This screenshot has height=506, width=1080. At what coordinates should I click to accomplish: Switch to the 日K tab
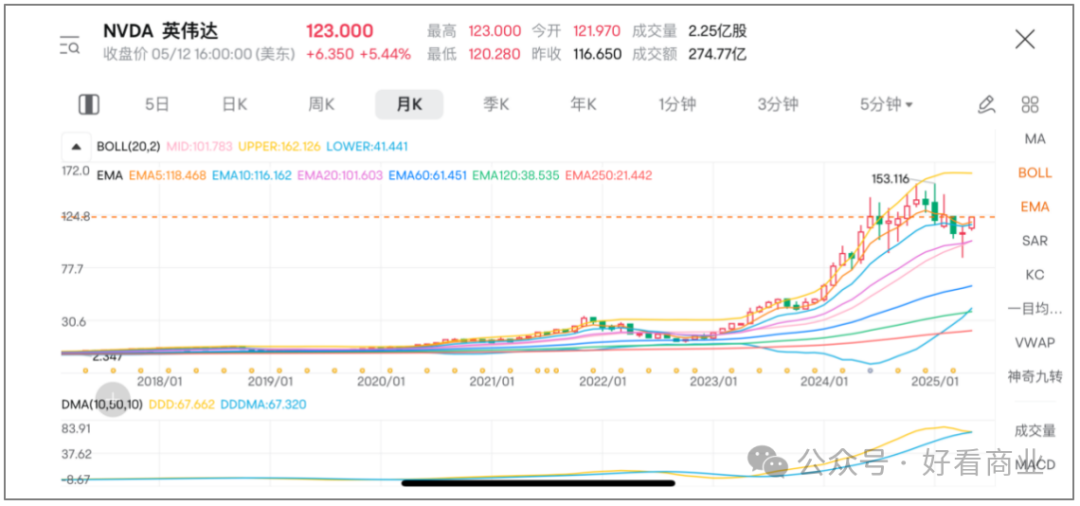point(234,104)
